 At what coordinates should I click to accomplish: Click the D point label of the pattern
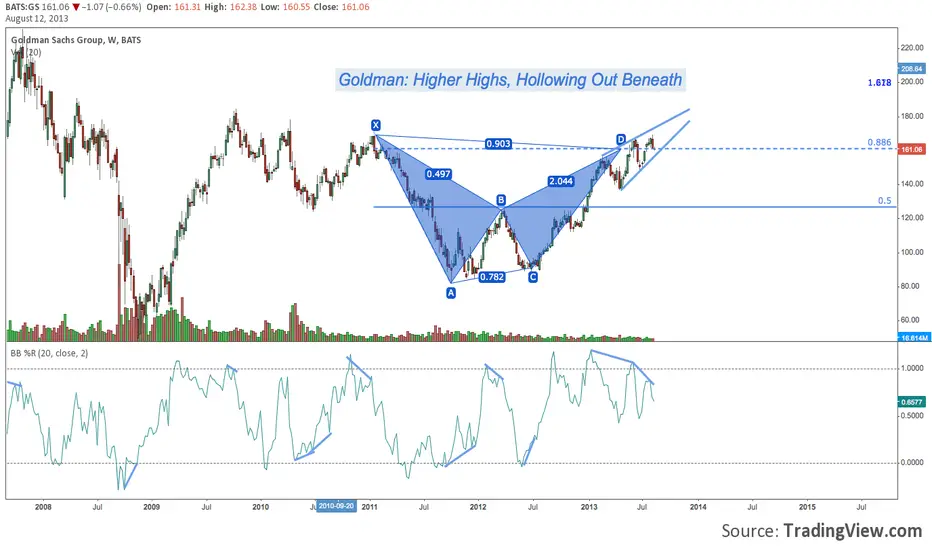tap(621, 140)
